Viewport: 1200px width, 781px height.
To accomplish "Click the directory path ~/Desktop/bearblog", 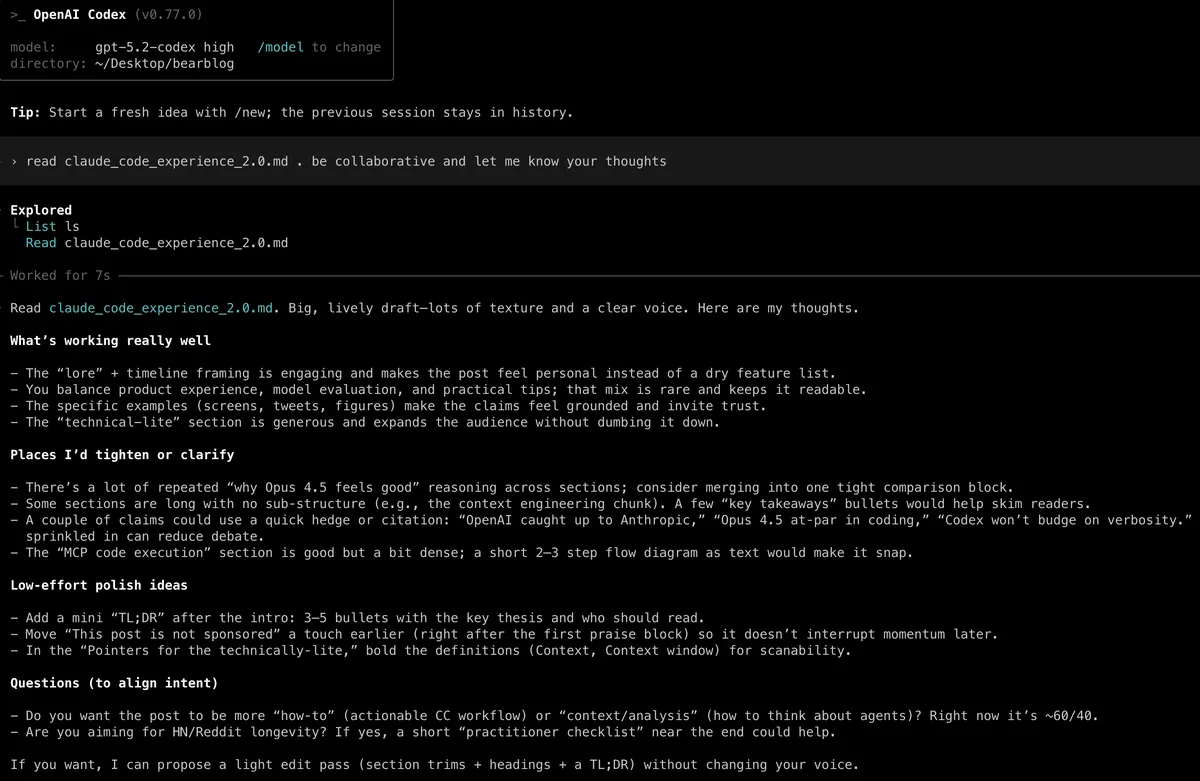I will click(x=163, y=64).
